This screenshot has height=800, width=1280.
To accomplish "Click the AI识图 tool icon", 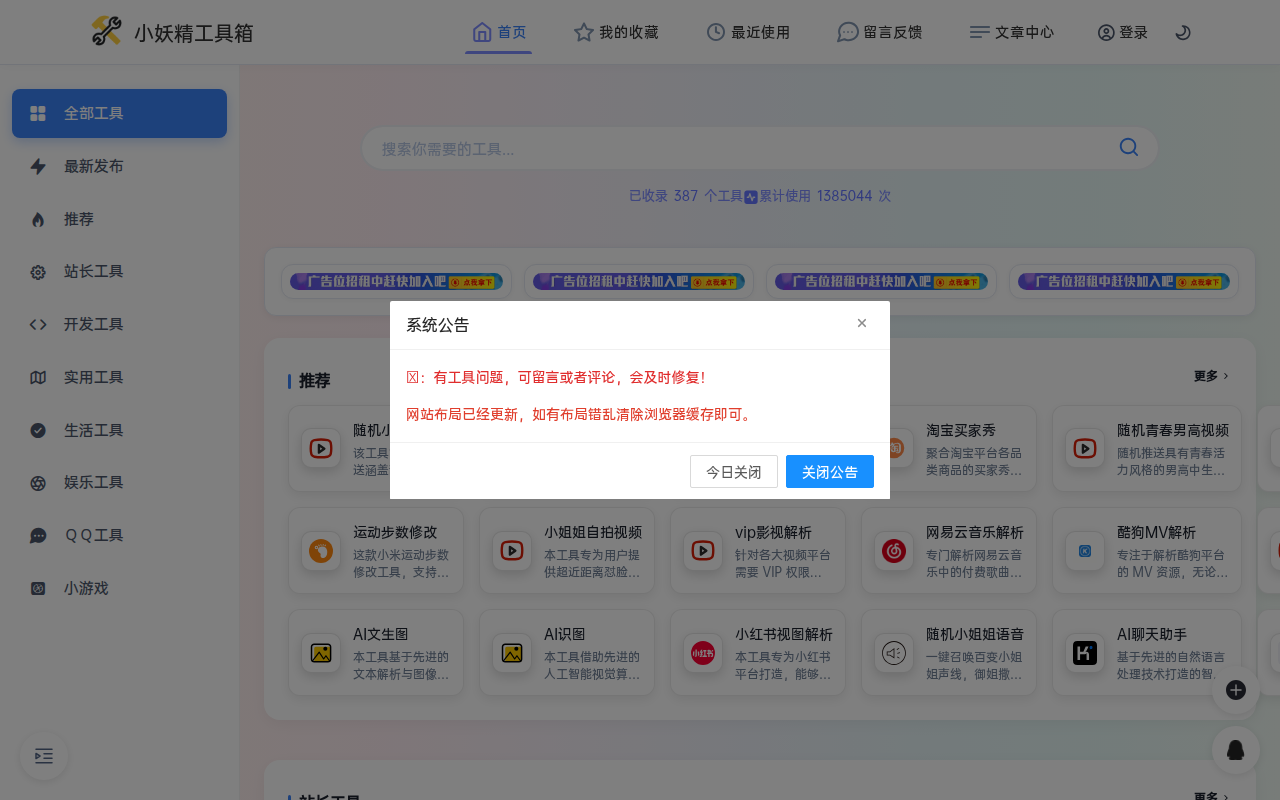I will pos(511,651).
